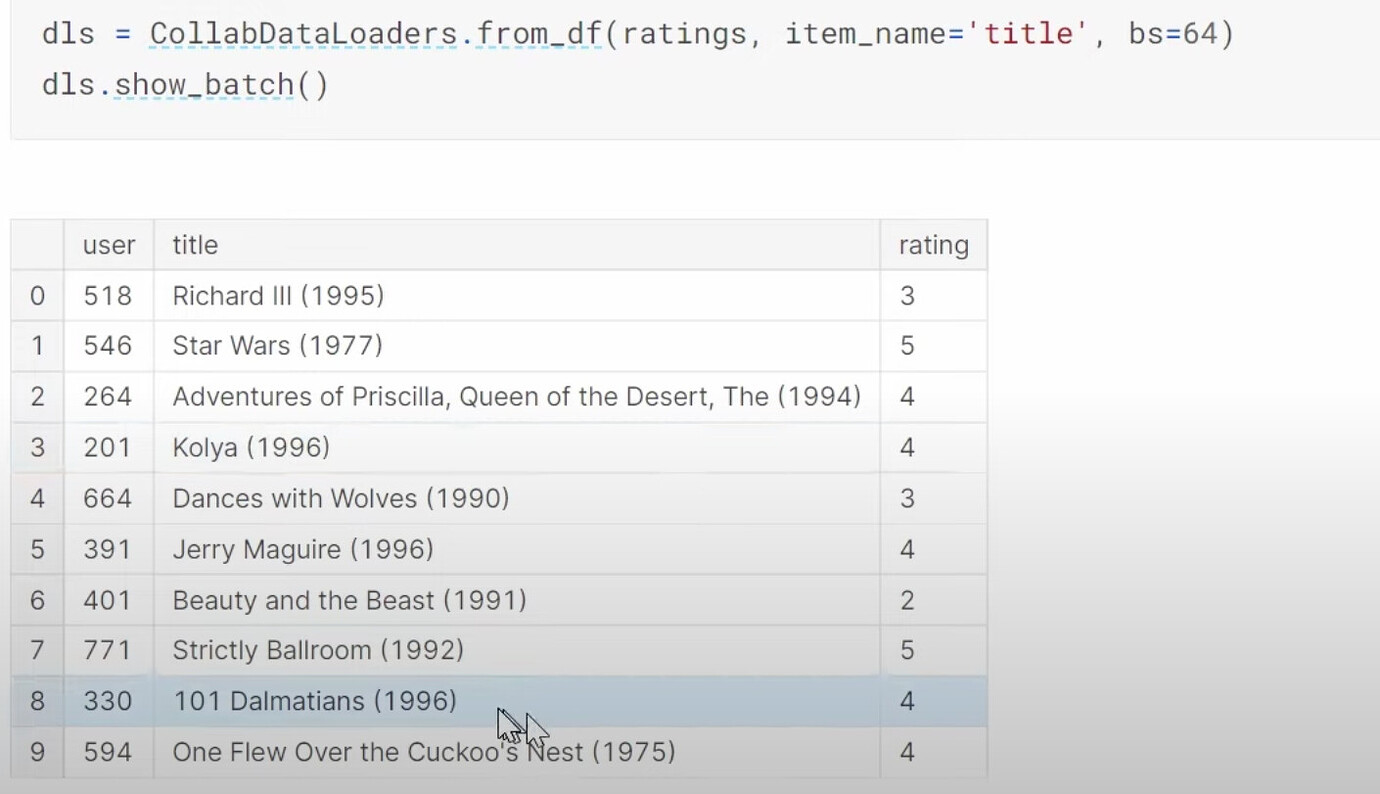Image resolution: width=1380 pixels, height=794 pixels.
Task: Select the rating column header
Action: point(933,244)
